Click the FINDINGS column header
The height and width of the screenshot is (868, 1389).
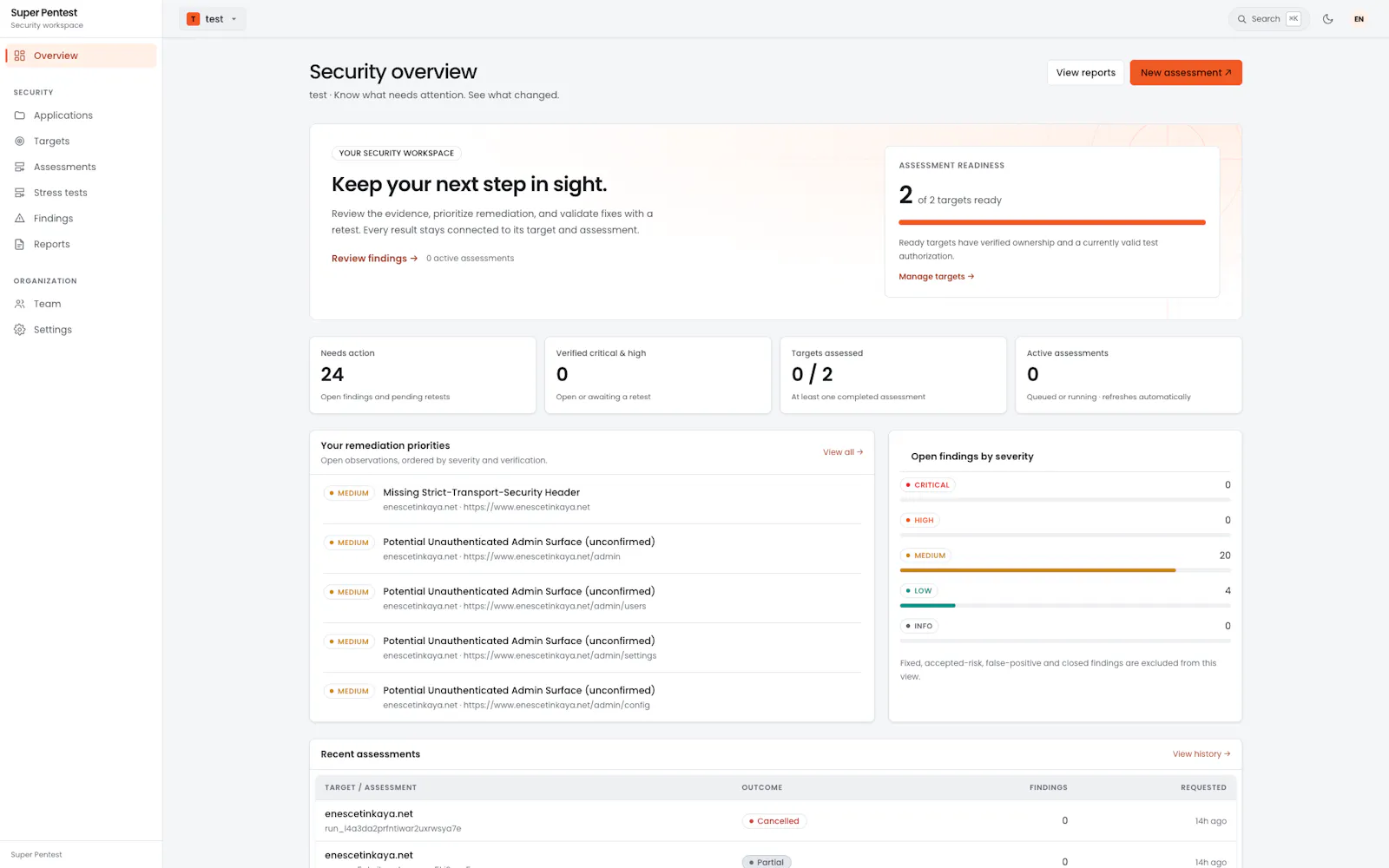click(x=1049, y=787)
